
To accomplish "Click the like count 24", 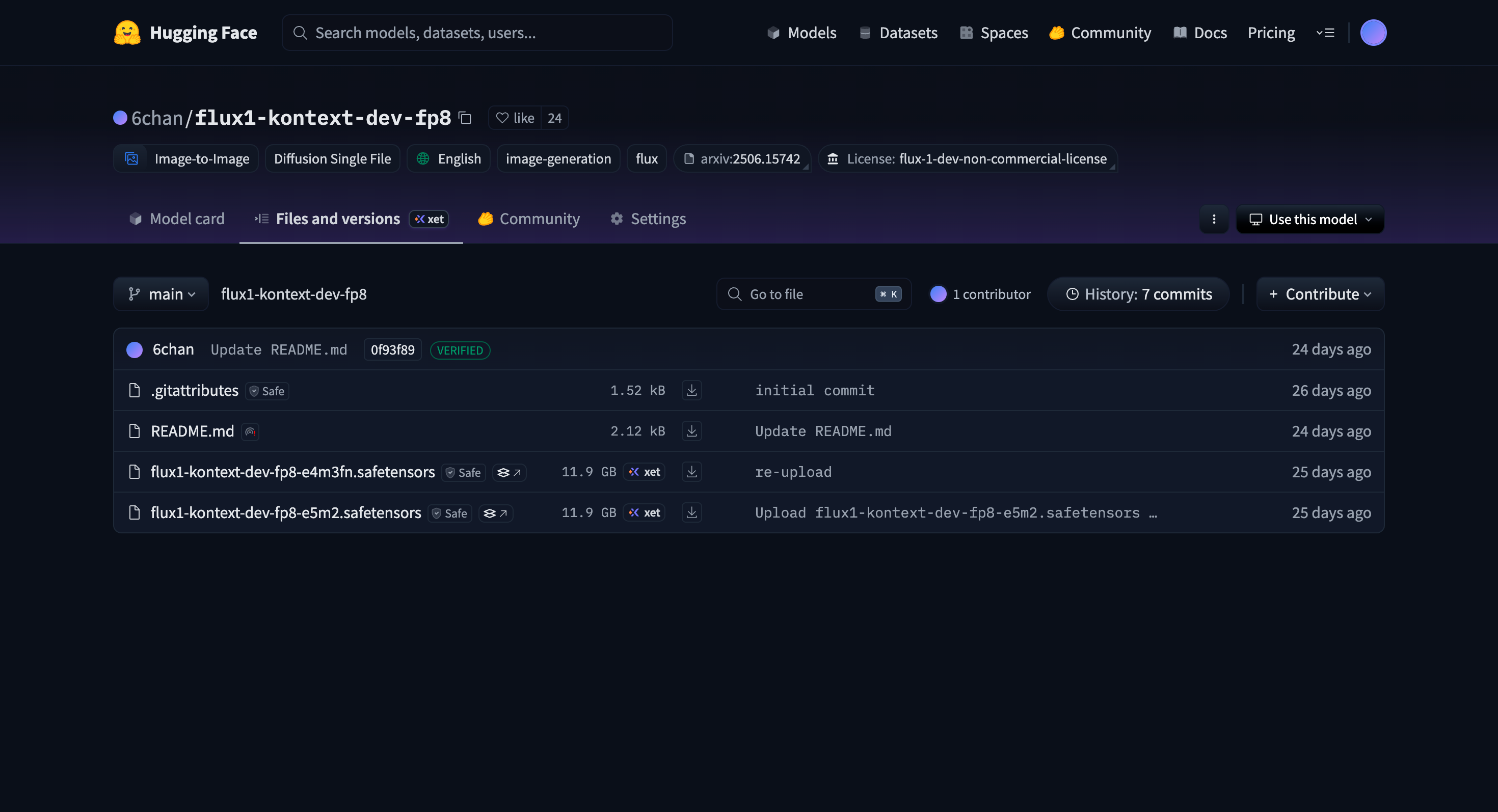I will (x=554, y=118).
